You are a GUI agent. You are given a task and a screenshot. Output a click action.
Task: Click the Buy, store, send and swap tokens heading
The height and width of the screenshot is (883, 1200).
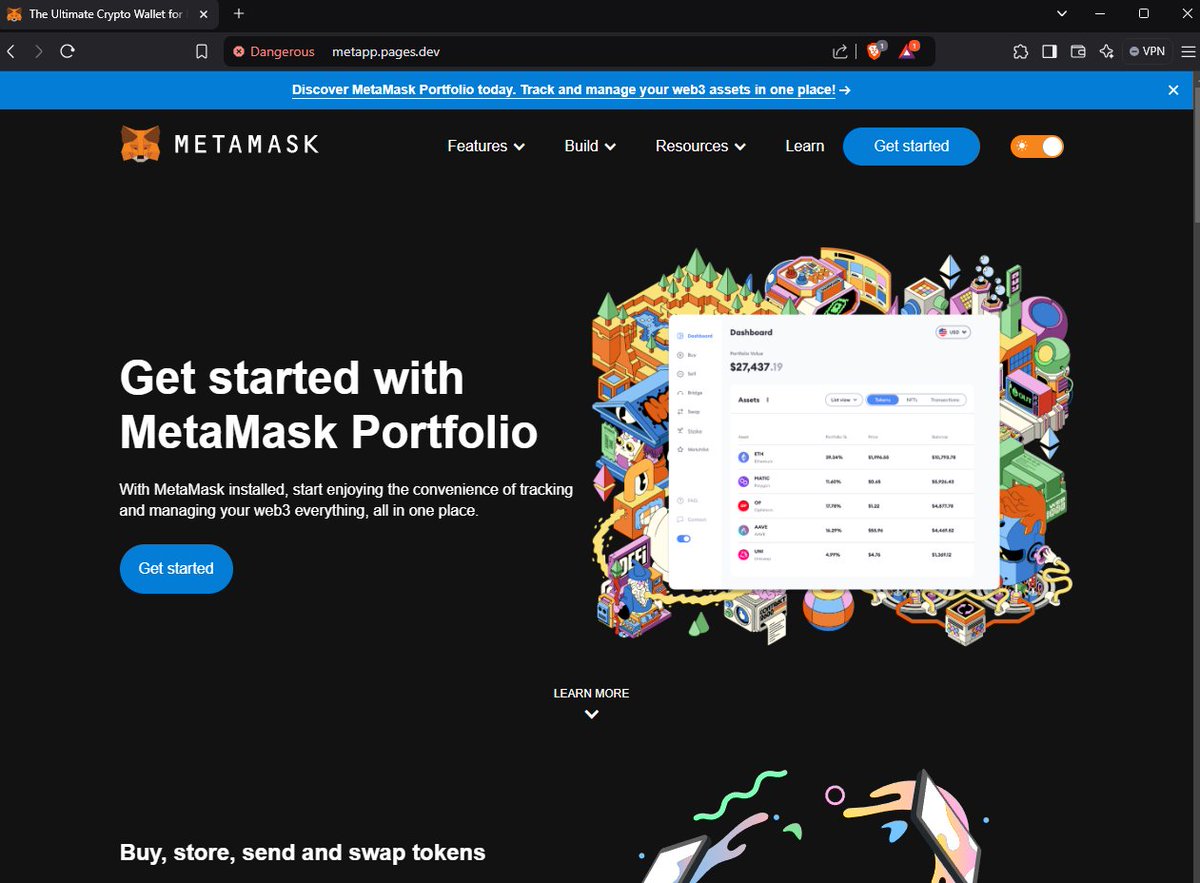[303, 853]
